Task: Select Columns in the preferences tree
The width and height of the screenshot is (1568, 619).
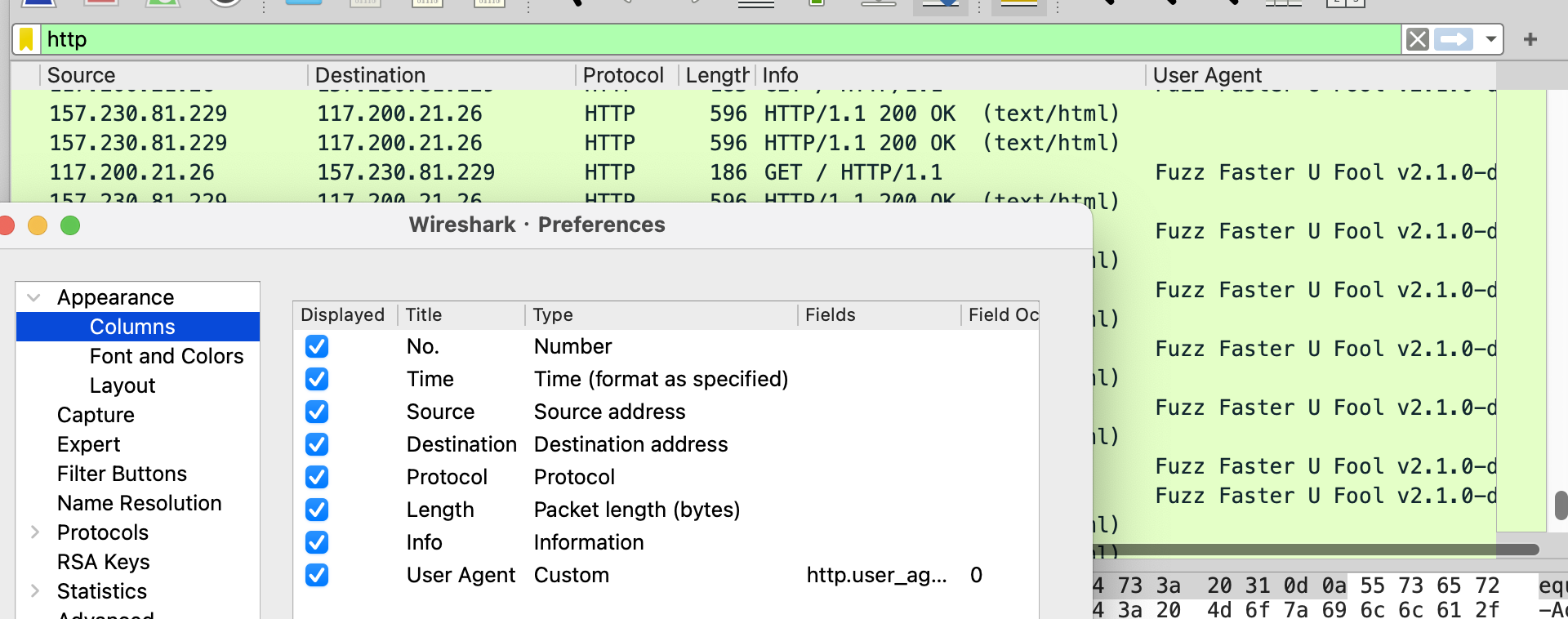Action: 132,327
